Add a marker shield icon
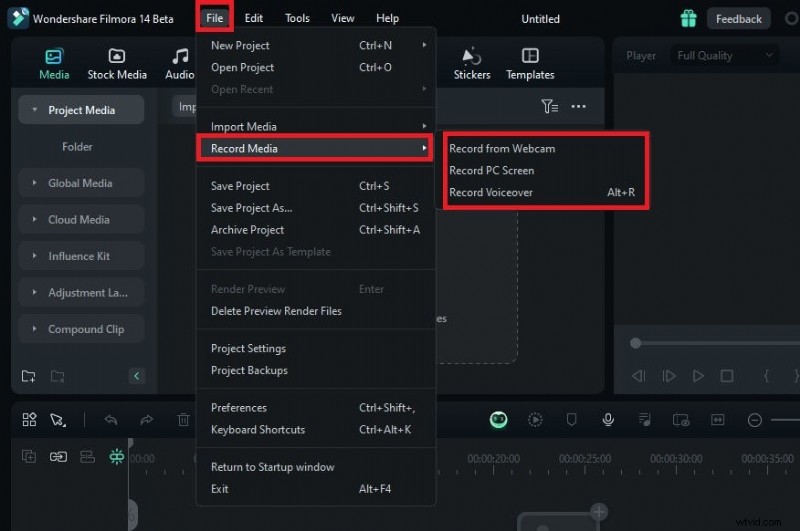Viewport: 800px width, 531px height. click(x=571, y=420)
